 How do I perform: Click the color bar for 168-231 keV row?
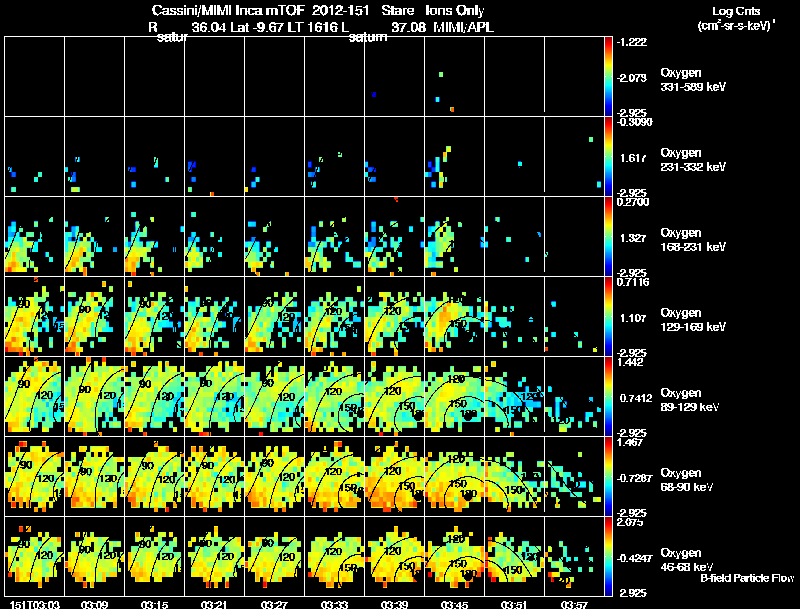tap(608, 237)
